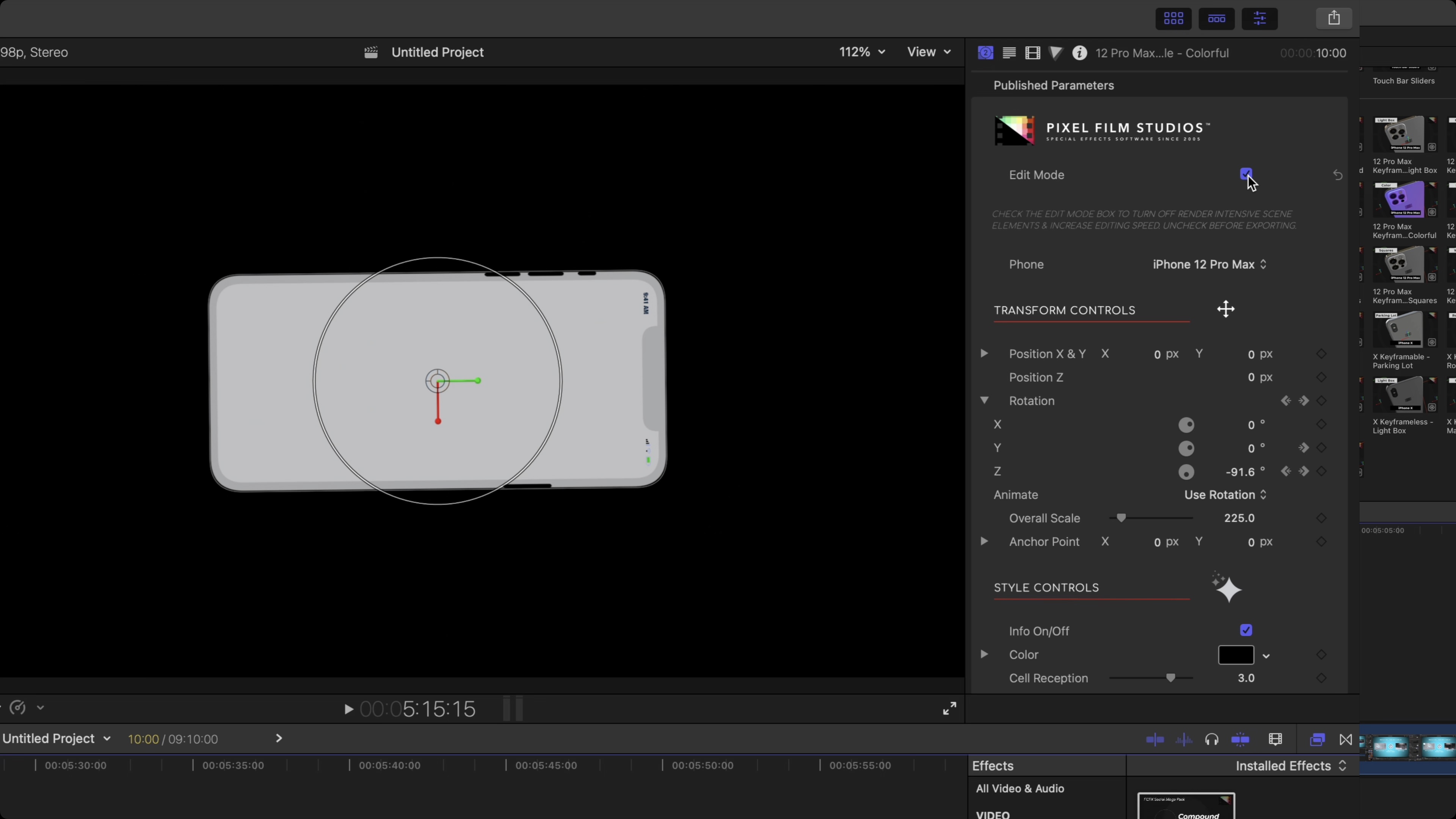The height and width of the screenshot is (819, 1456).
Task: Enter fullscreen viewer with arrows icon
Action: [x=949, y=708]
